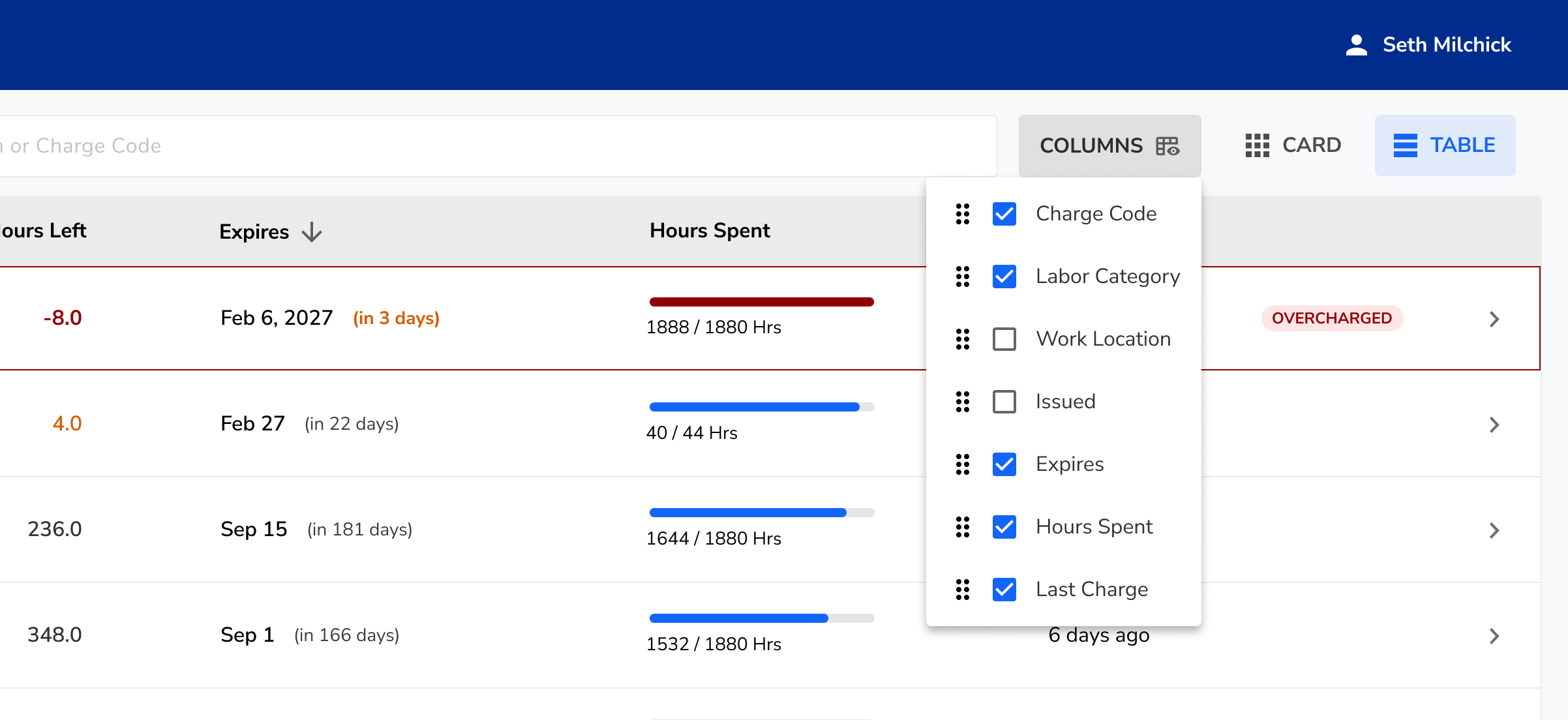This screenshot has width=1568, height=720.
Task: Click the drag handle next to Last Charge
Action: tap(962, 590)
